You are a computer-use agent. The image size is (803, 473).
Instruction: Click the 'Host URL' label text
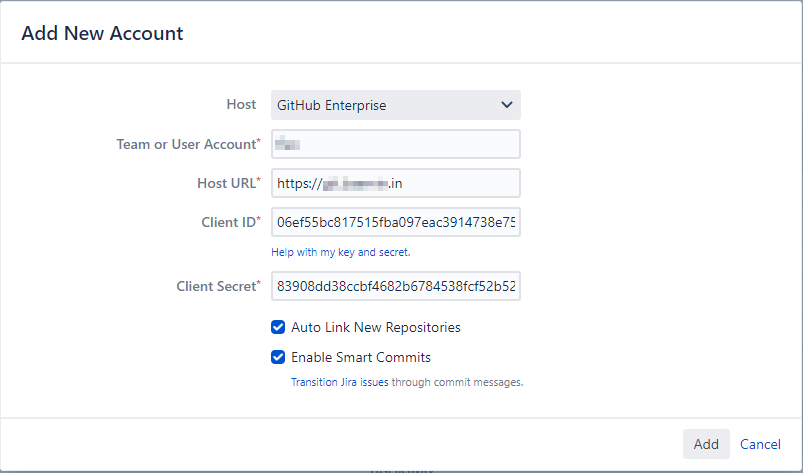tap(226, 183)
